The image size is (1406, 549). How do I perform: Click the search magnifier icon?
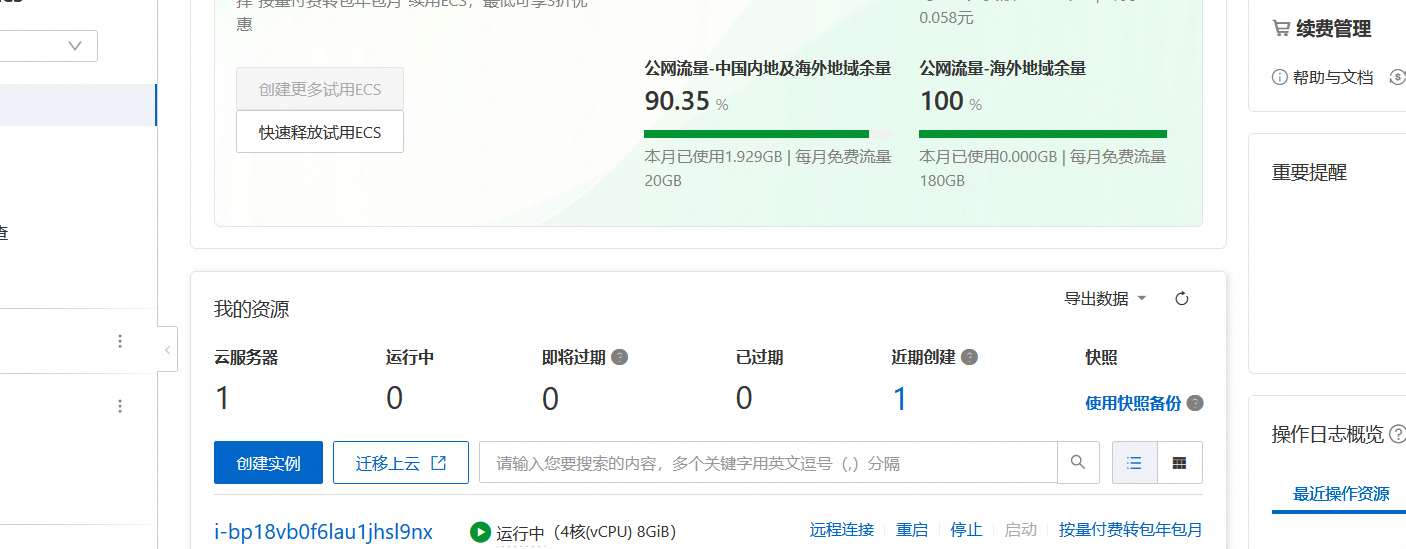(x=1078, y=463)
